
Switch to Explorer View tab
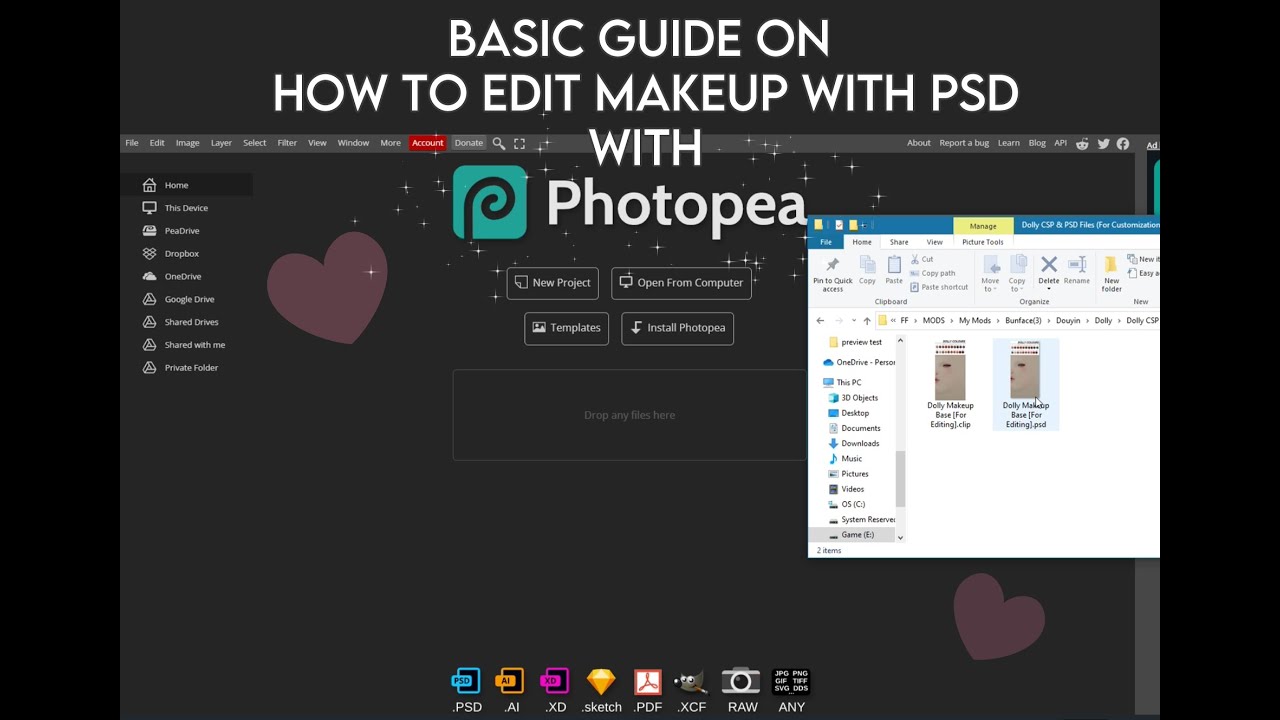pos(934,242)
